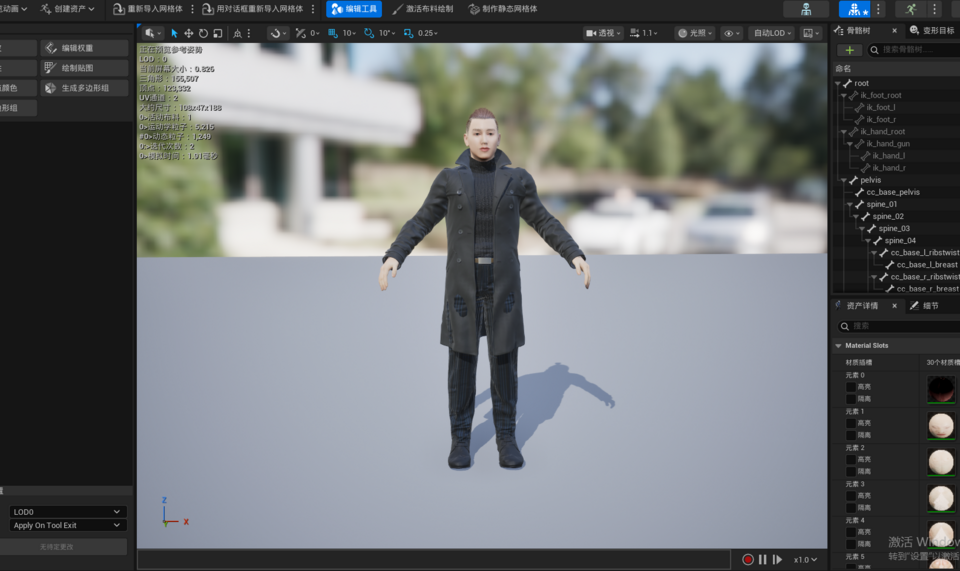Select the scale tool in viewport toolbar
Viewport: 960px width, 571px height.
click(x=218, y=33)
